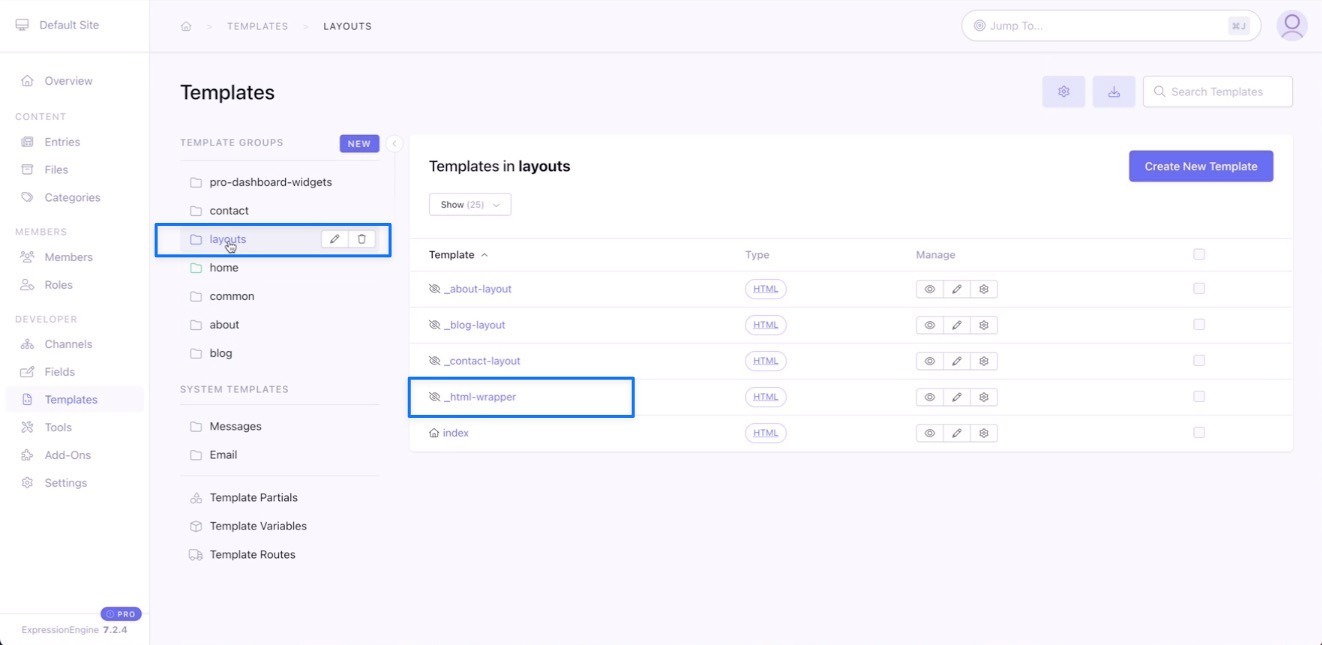Click the pencil icon beside the layouts group
The width and height of the screenshot is (1322, 645).
334,238
